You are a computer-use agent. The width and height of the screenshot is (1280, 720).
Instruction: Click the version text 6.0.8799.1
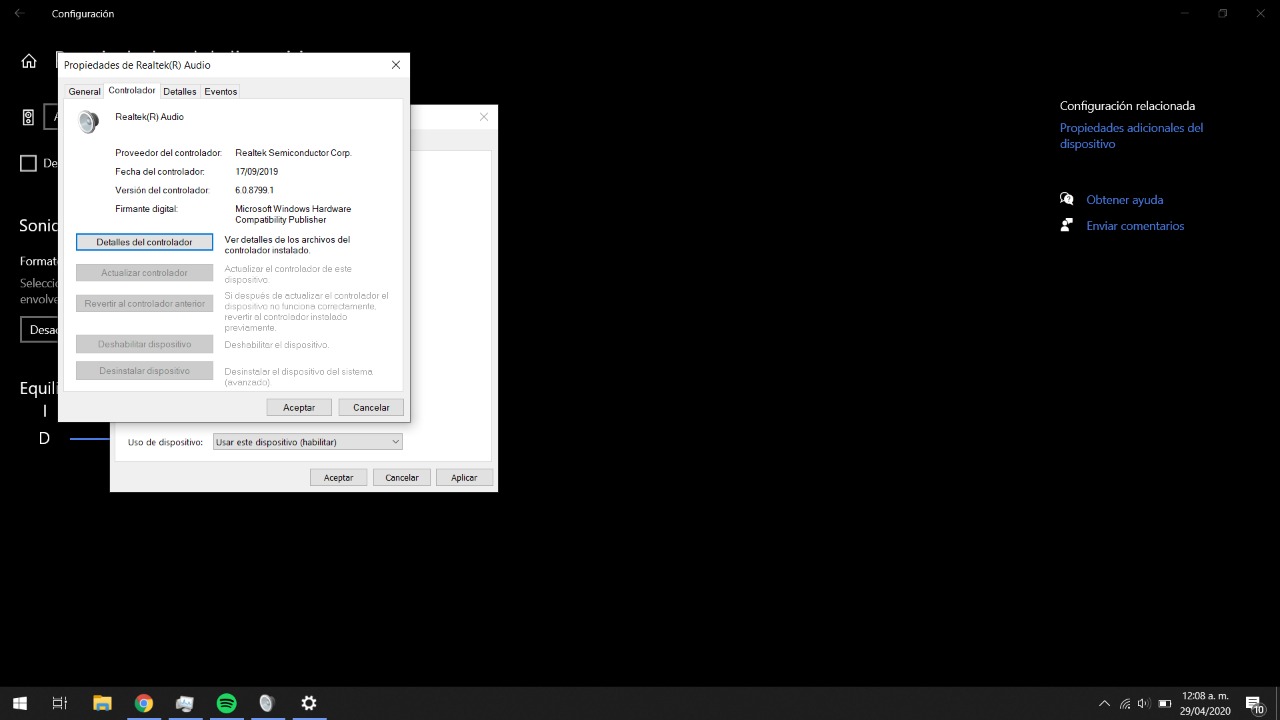(254, 190)
